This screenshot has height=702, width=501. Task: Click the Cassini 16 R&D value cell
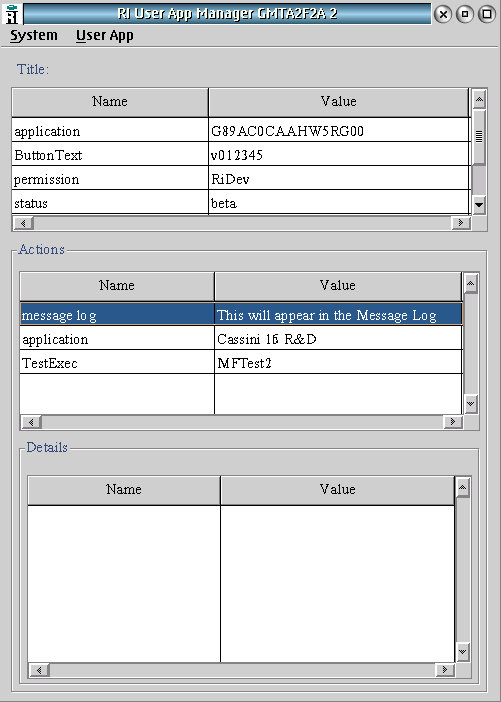point(338,338)
